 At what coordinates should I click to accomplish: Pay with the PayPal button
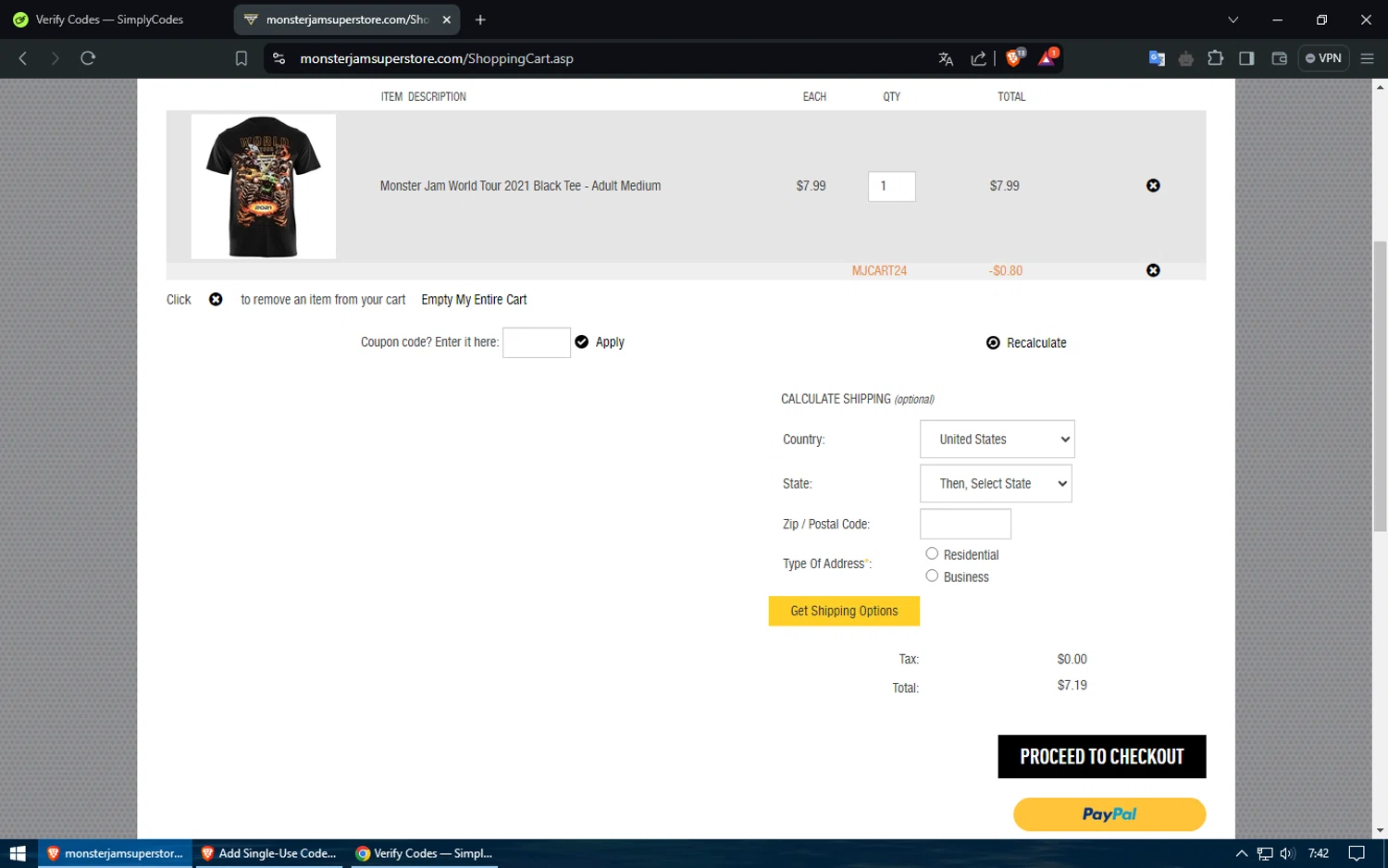[x=1109, y=814]
